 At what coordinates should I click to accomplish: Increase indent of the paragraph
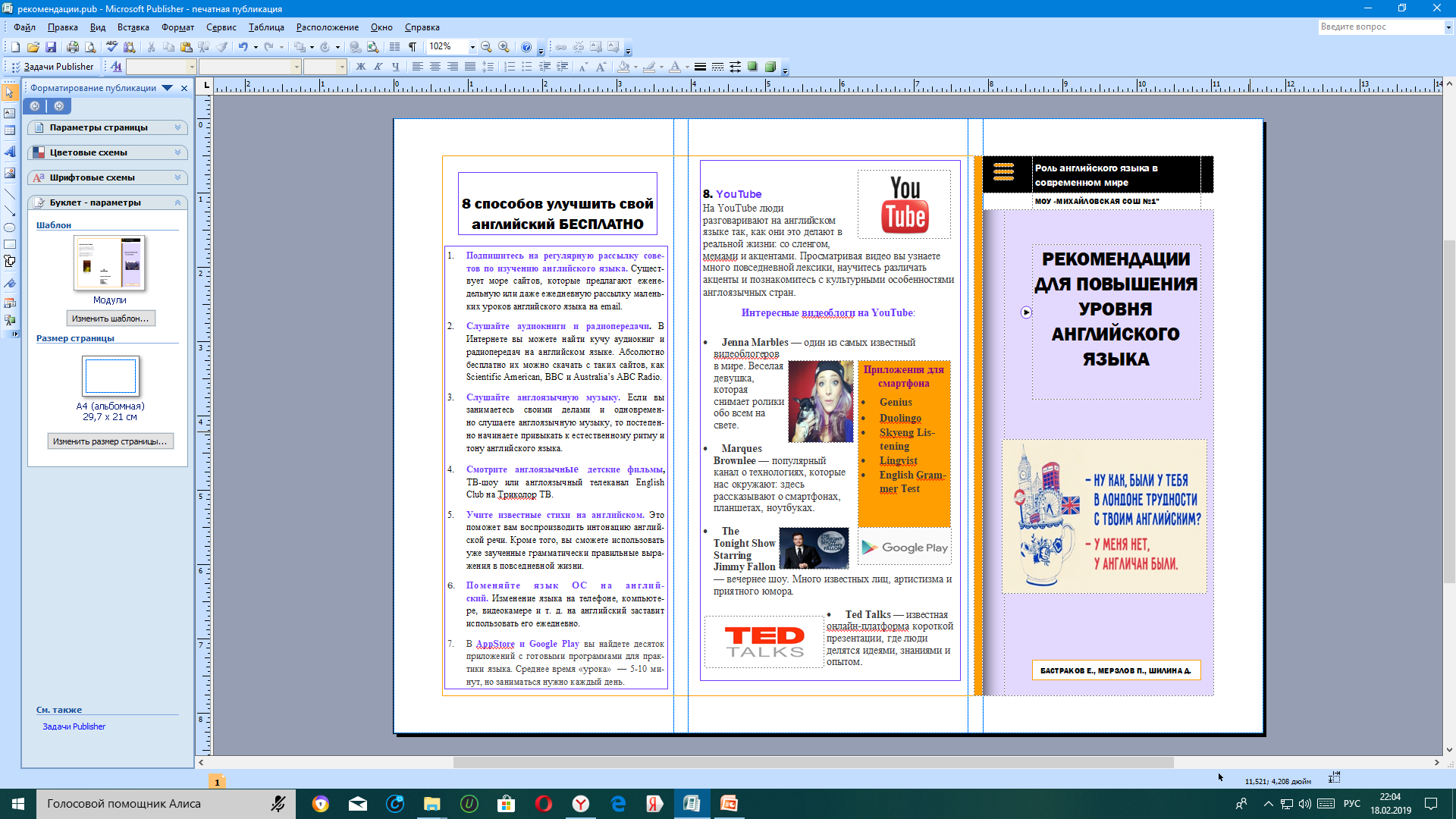click(562, 67)
